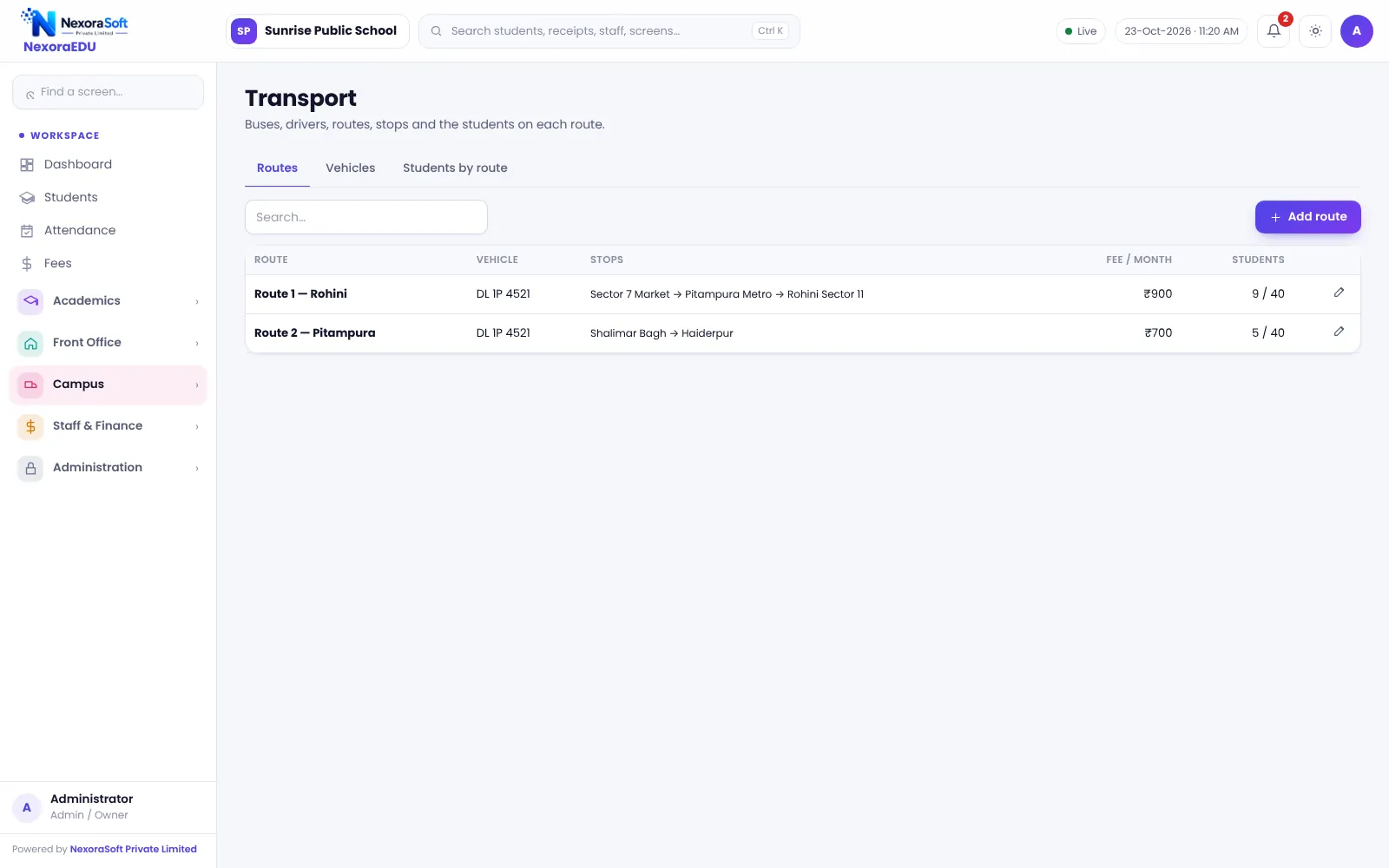Click the Fees dollar icon

[27, 264]
